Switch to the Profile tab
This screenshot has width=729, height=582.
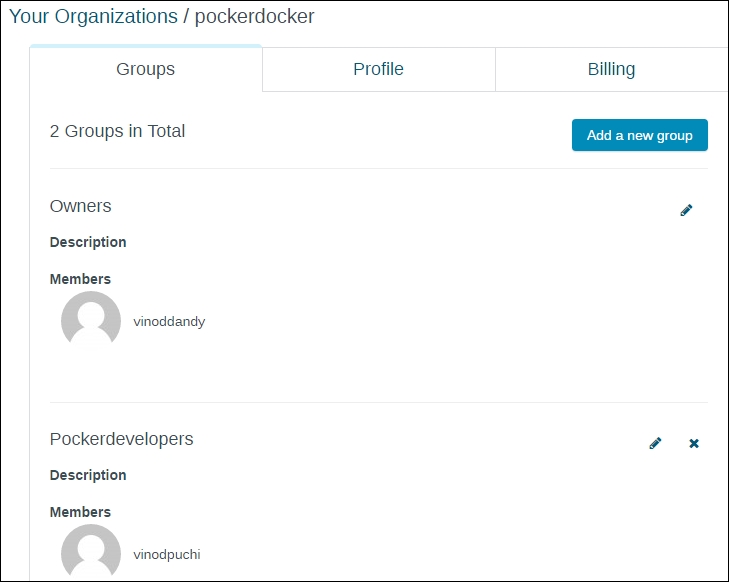pos(378,69)
